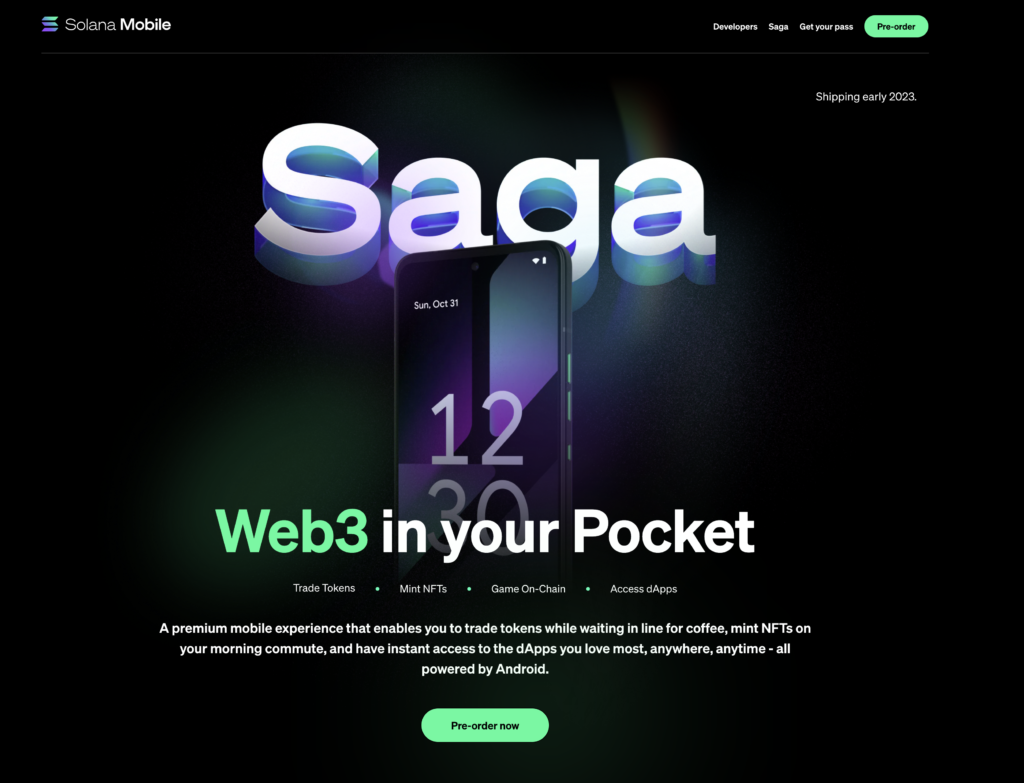The height and width of the screenshot is (783, 1024).
Task: Click the phone's battery status icon
Action: (544, 261)
